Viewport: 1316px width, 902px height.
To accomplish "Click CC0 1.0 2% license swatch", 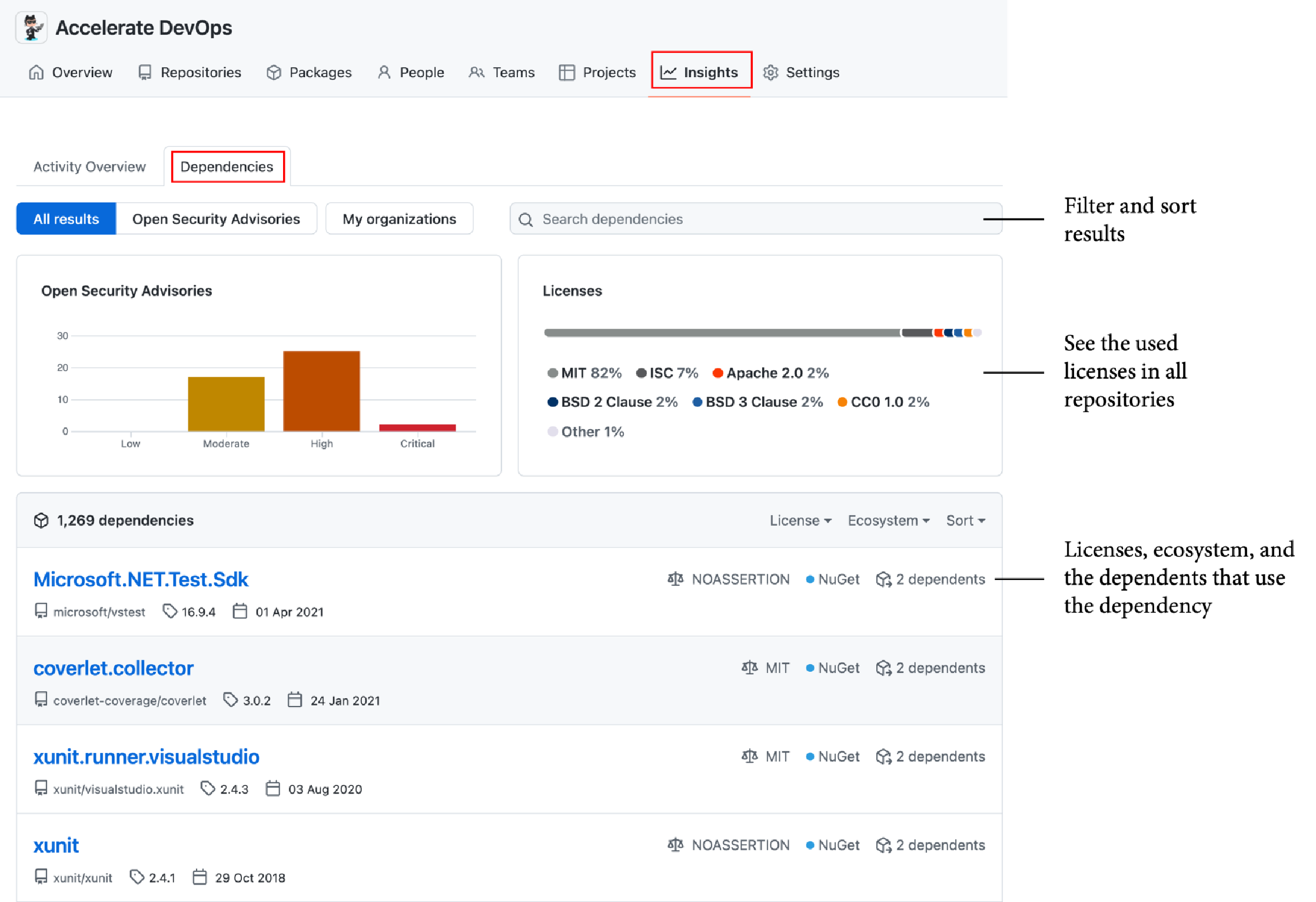I will pos(842,402).
